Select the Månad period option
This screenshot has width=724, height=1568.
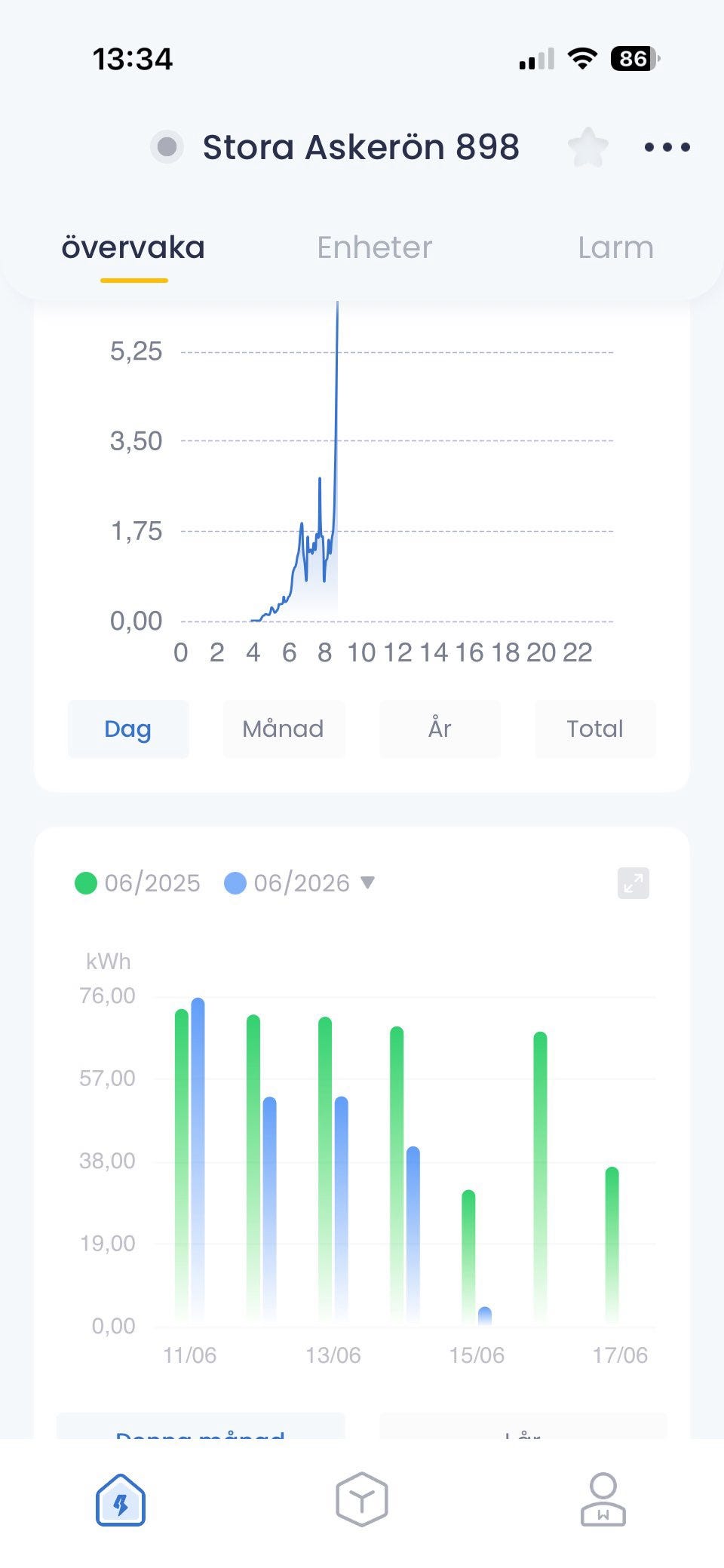click(x=284, y=729)
